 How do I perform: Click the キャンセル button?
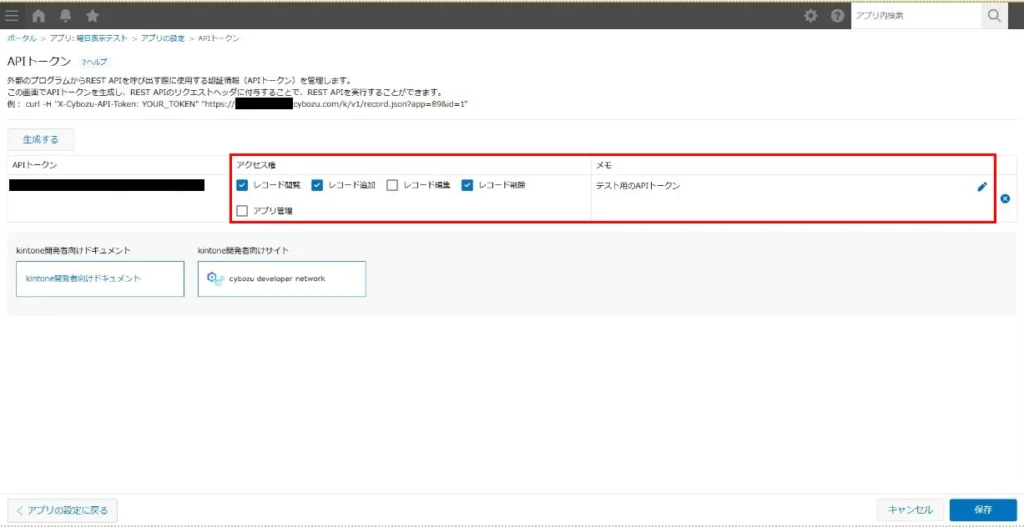point(910,510)
